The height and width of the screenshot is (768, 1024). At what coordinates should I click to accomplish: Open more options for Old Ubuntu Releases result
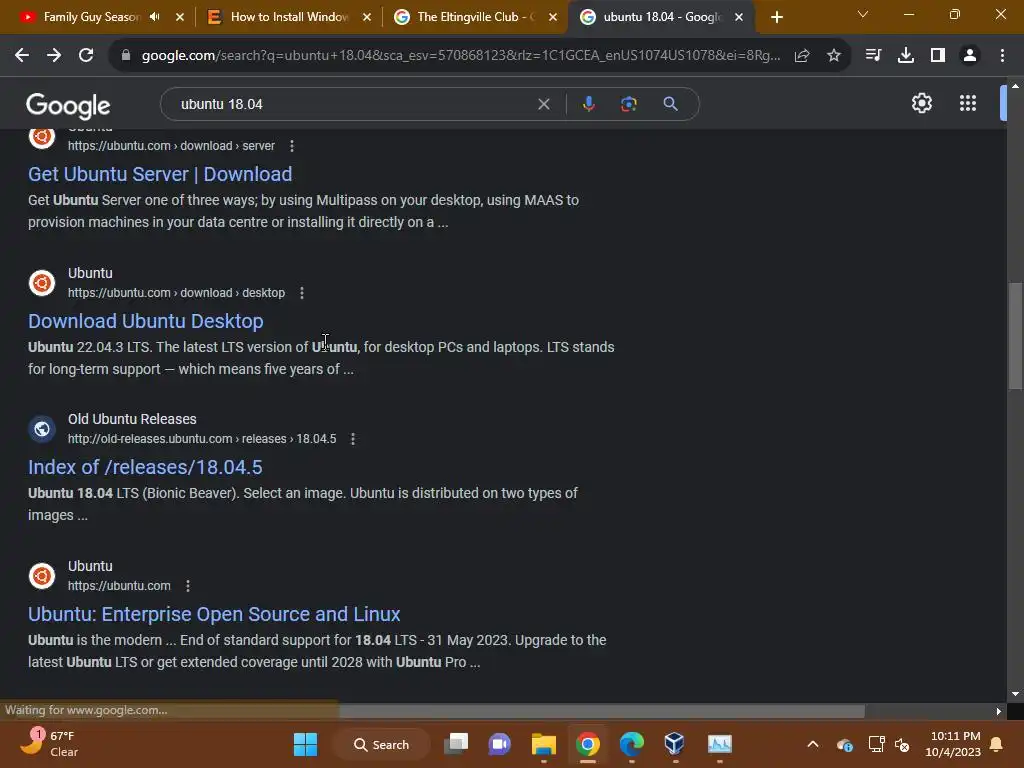353,439
